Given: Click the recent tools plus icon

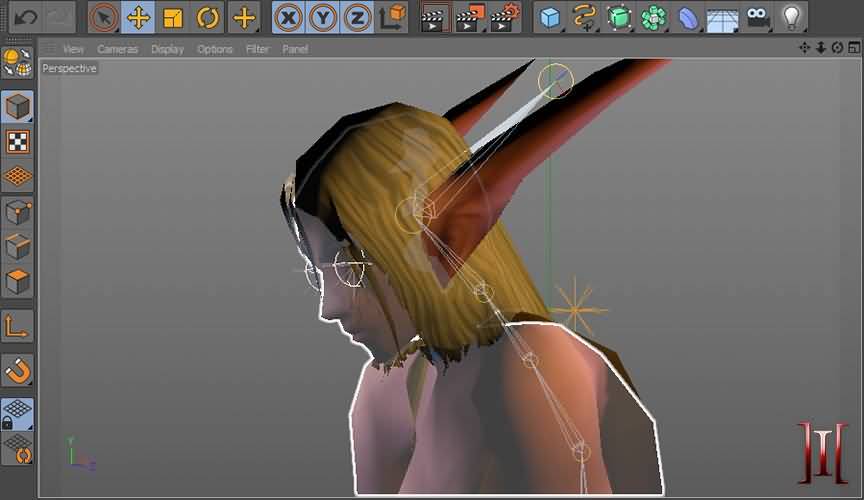Looking at the screenshot, I should coord(244,18).
